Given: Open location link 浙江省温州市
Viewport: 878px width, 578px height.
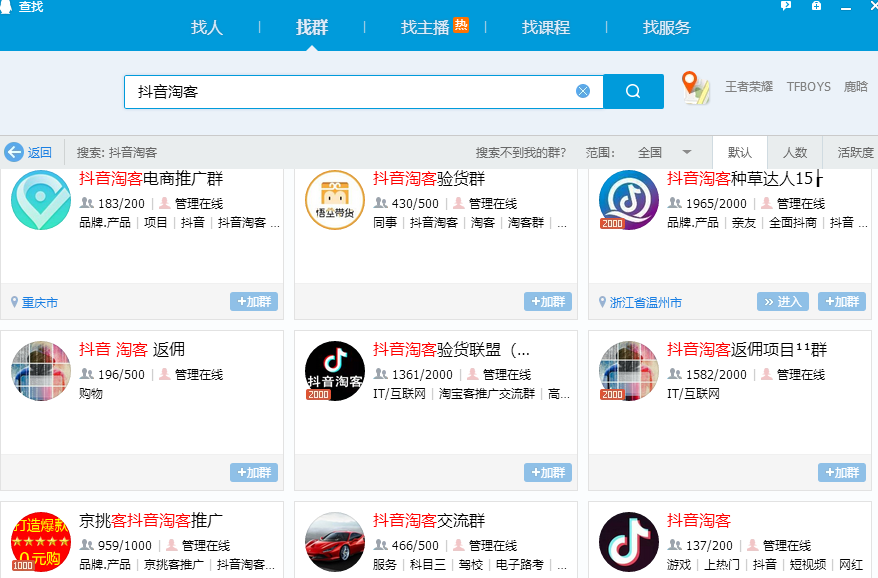Looking at the screenshot, I should coord(646,303).
